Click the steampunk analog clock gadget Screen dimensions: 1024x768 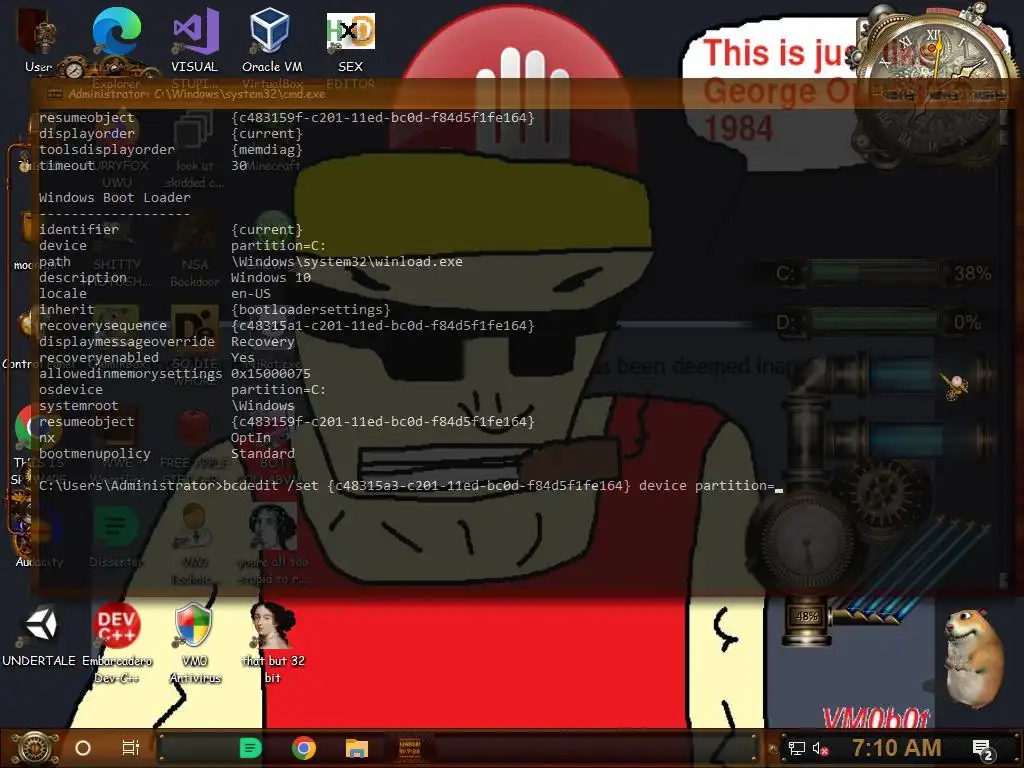934,85
